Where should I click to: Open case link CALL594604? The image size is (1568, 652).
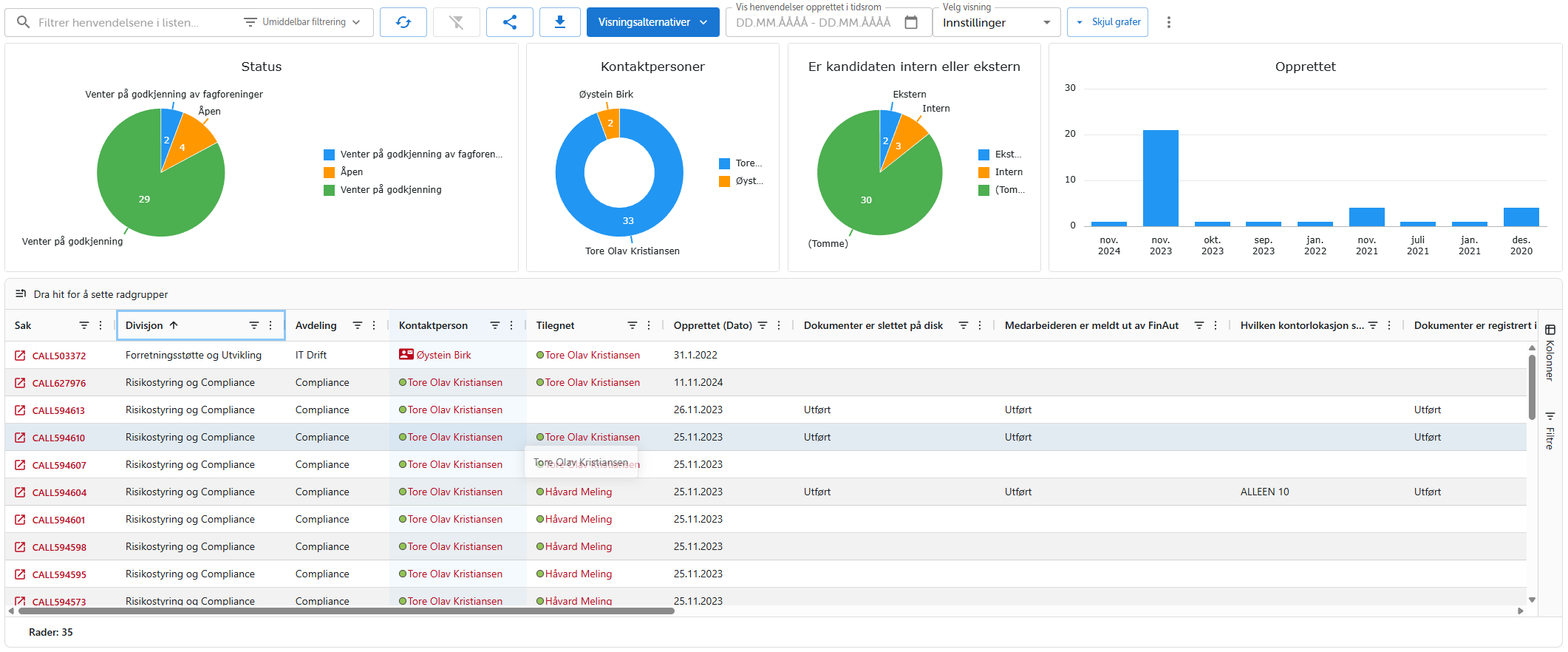[59, 492]
